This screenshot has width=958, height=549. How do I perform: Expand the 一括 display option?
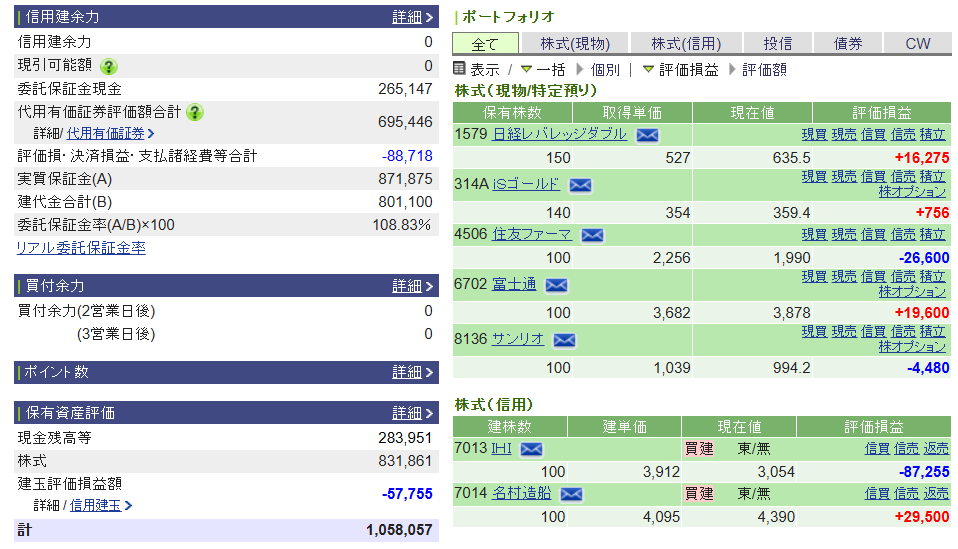(x=542, y=70)
